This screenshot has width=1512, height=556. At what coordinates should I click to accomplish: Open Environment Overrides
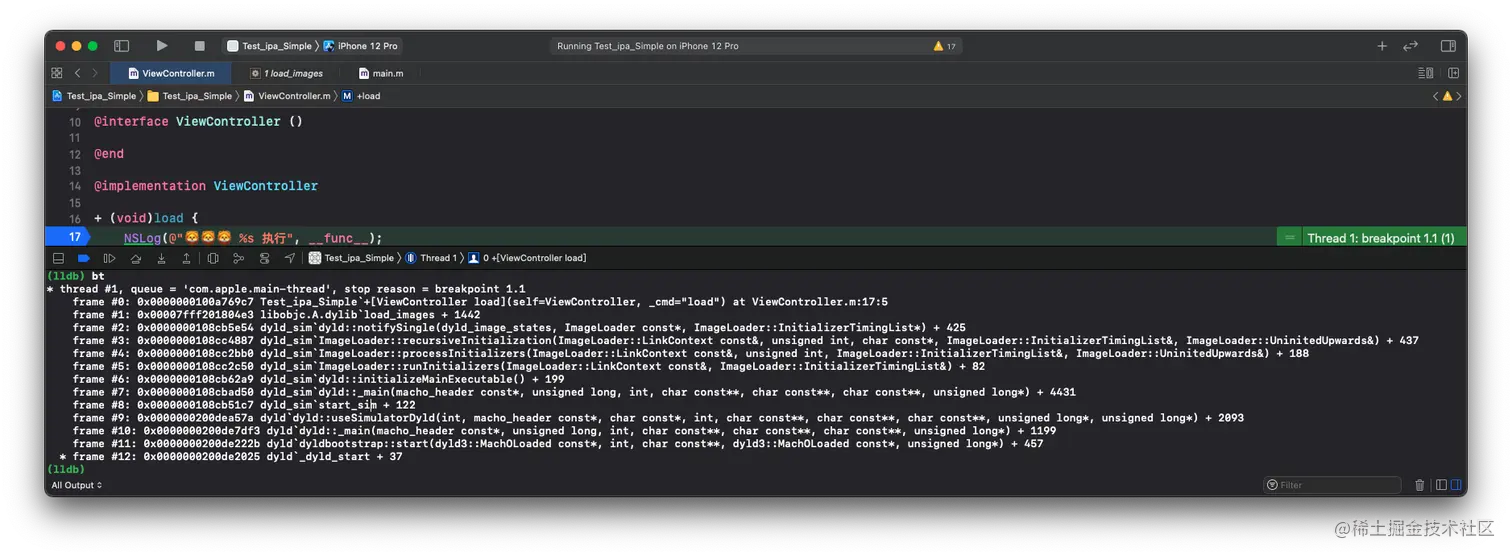[x=264, y=258]
